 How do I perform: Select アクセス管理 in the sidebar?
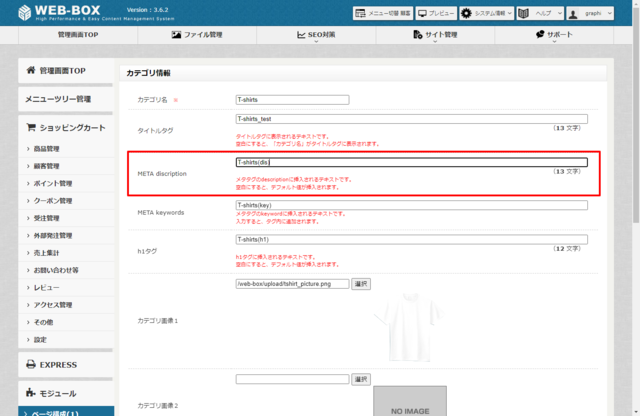[66, 305]
